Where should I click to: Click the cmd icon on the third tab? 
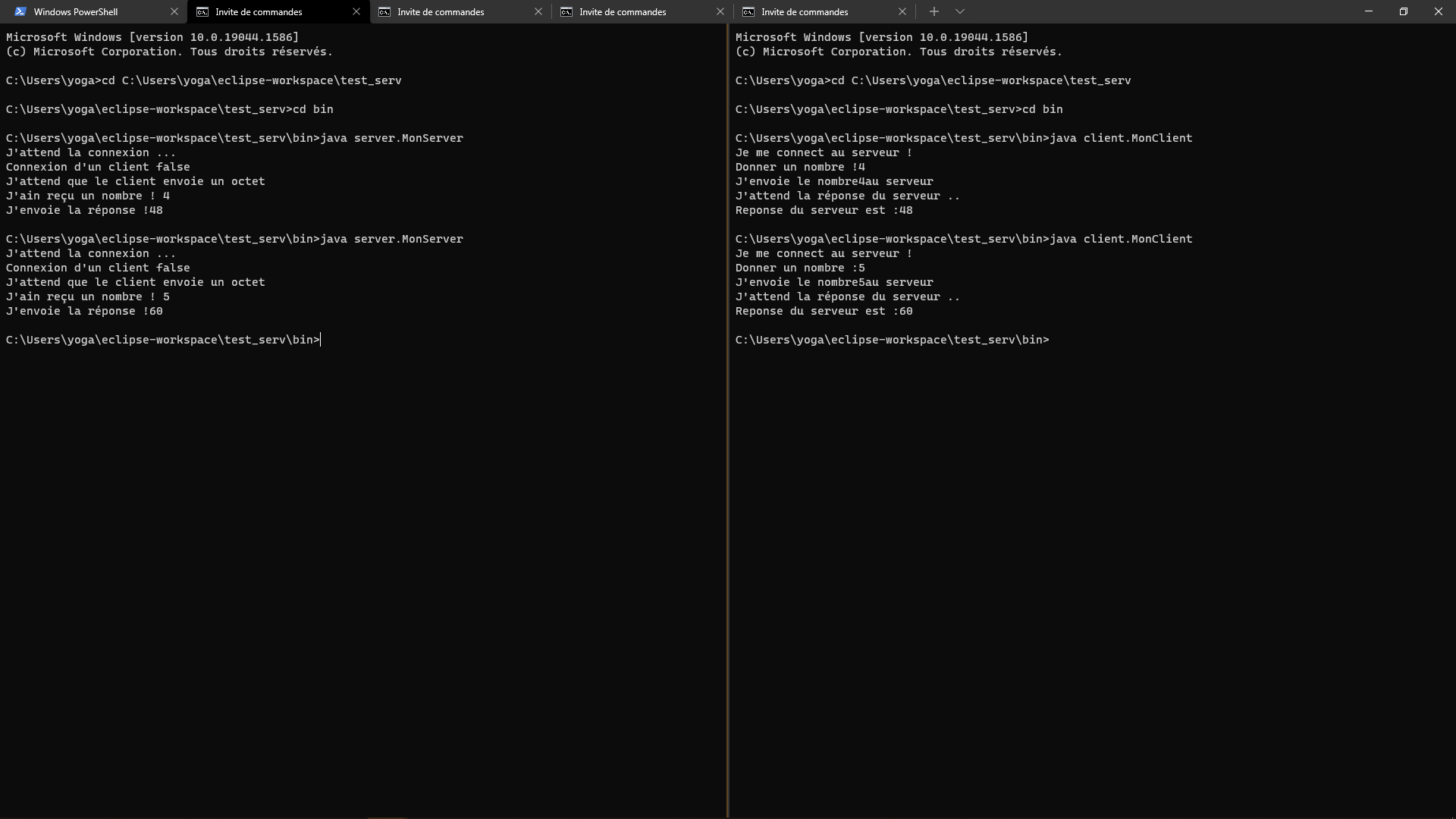pos(386,11)
